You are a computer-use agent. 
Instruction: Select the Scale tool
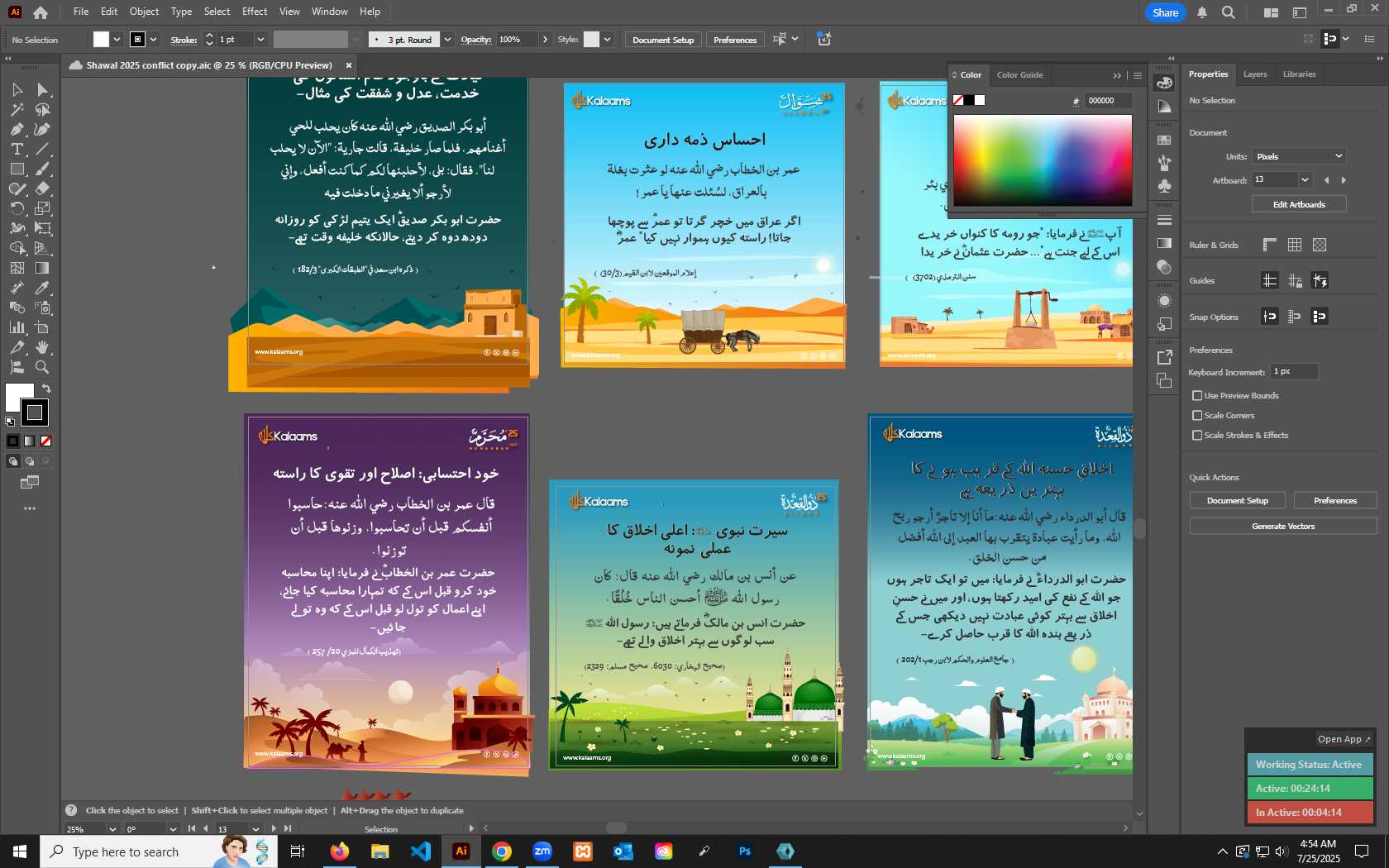(x=42, y=208)
